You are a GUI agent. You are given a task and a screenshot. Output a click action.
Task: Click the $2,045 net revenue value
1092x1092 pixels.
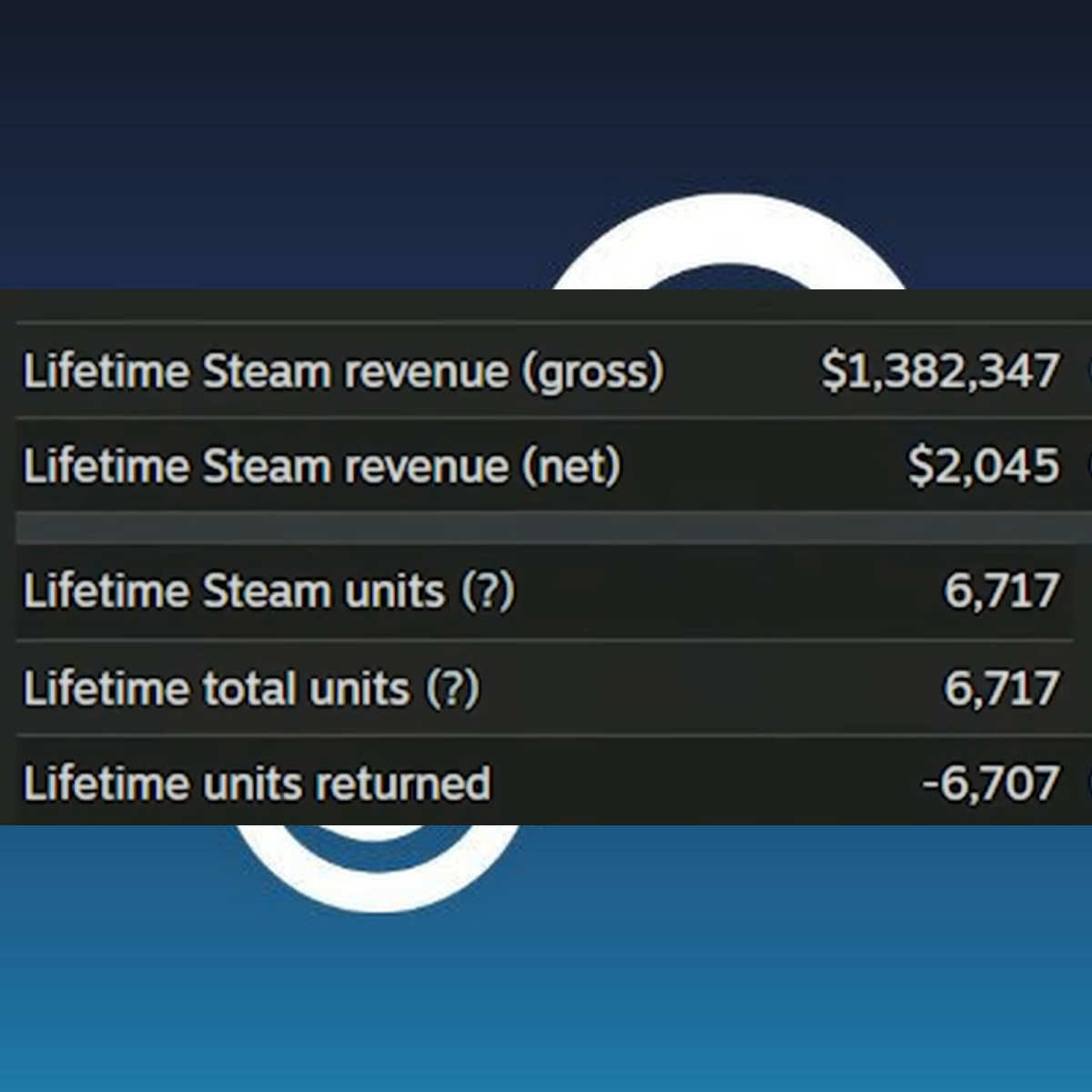click(984, 466)
